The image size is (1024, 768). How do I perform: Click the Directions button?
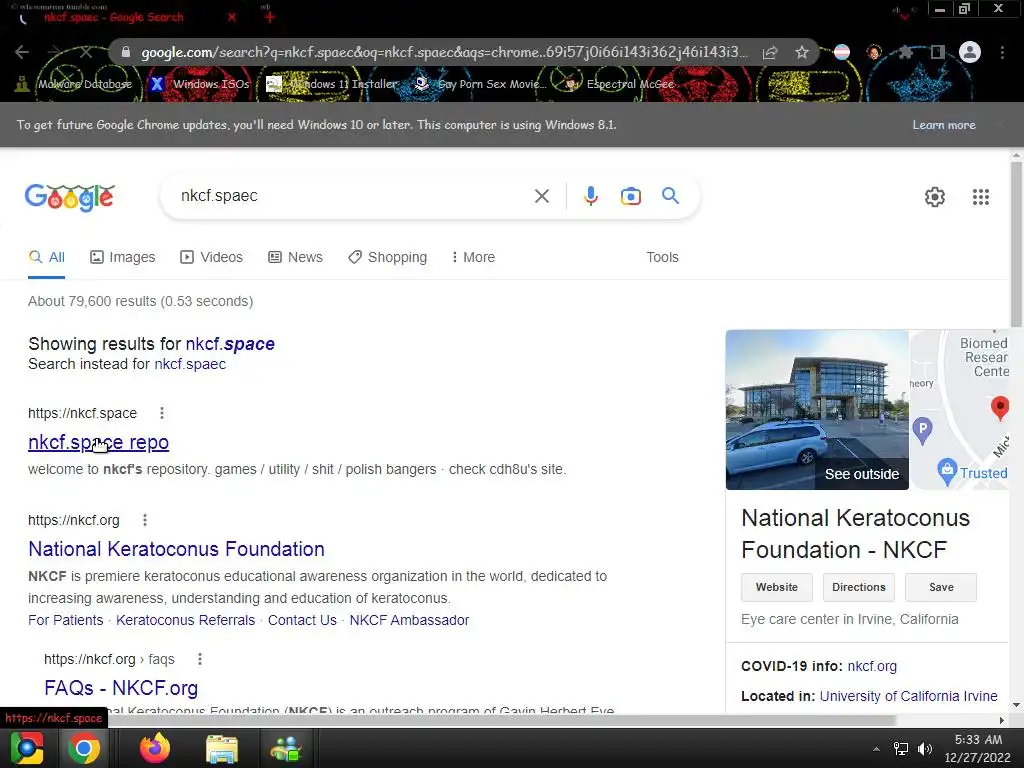click(859, 587)
